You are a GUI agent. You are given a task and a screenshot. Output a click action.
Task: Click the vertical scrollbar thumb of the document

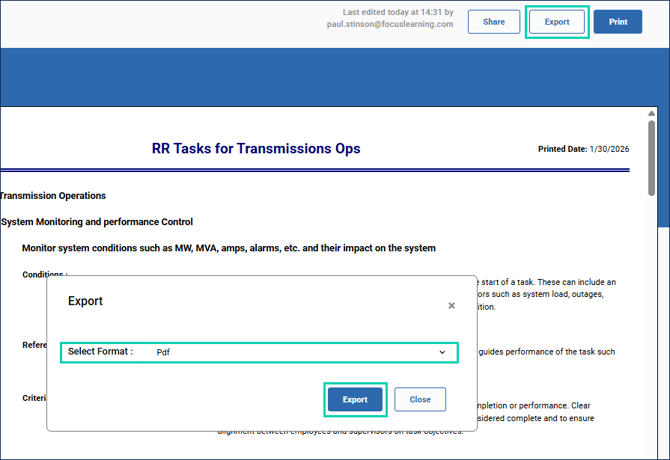tap(651, 160)
